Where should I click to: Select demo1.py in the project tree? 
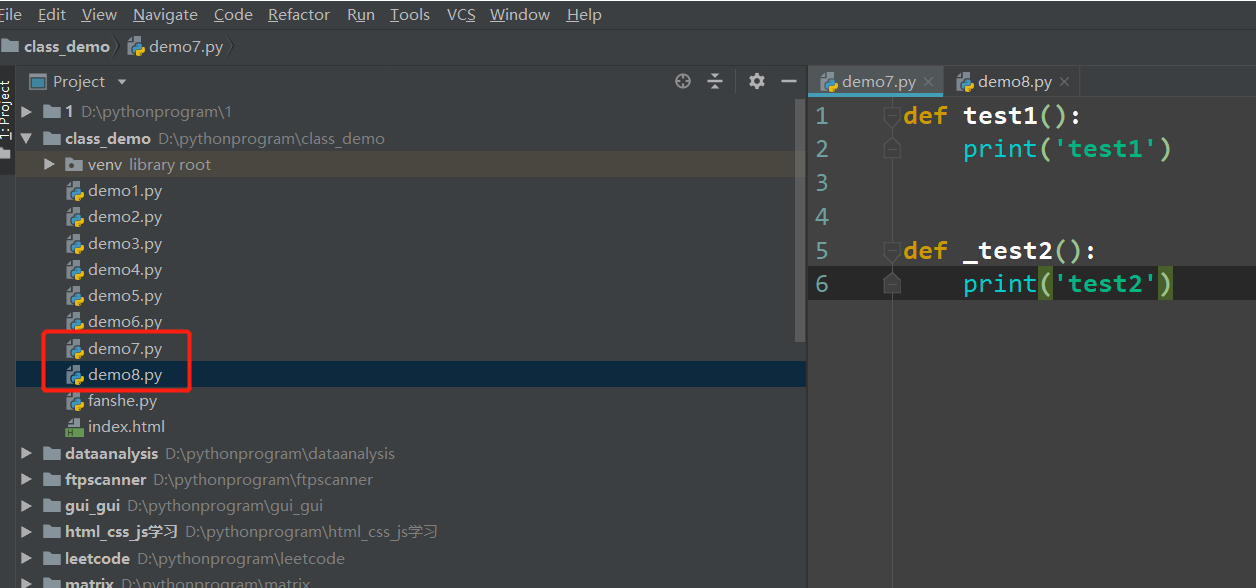coord(125,190)
